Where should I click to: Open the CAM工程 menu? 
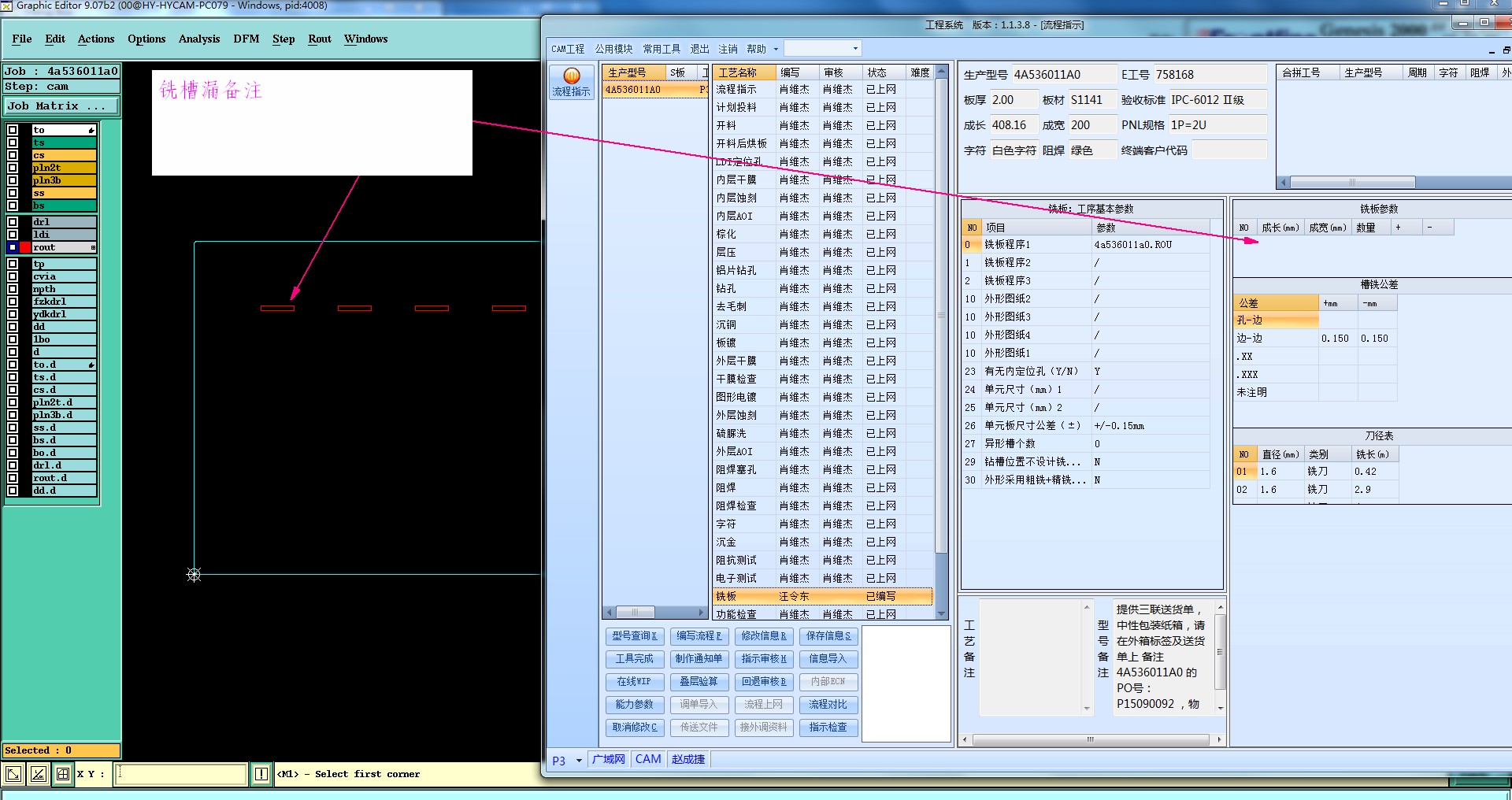tap(568, 49)
